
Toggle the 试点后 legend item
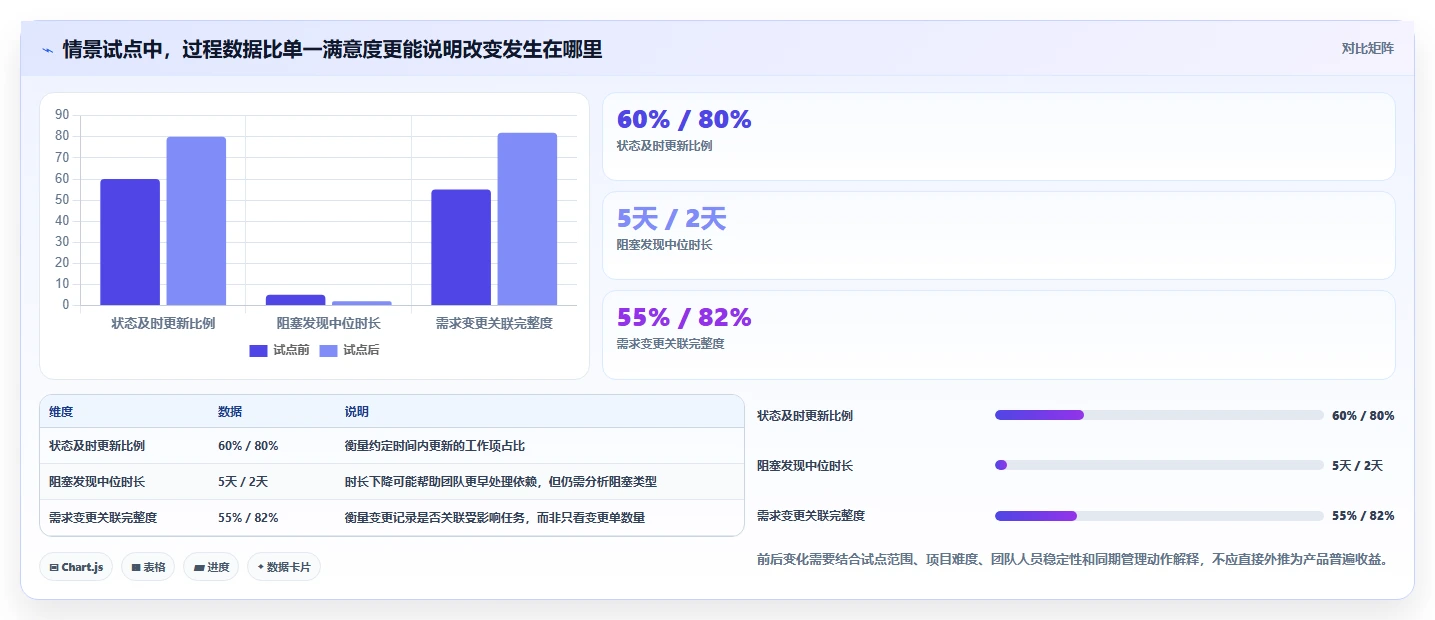pyautogui.click(x=349, y=350)
